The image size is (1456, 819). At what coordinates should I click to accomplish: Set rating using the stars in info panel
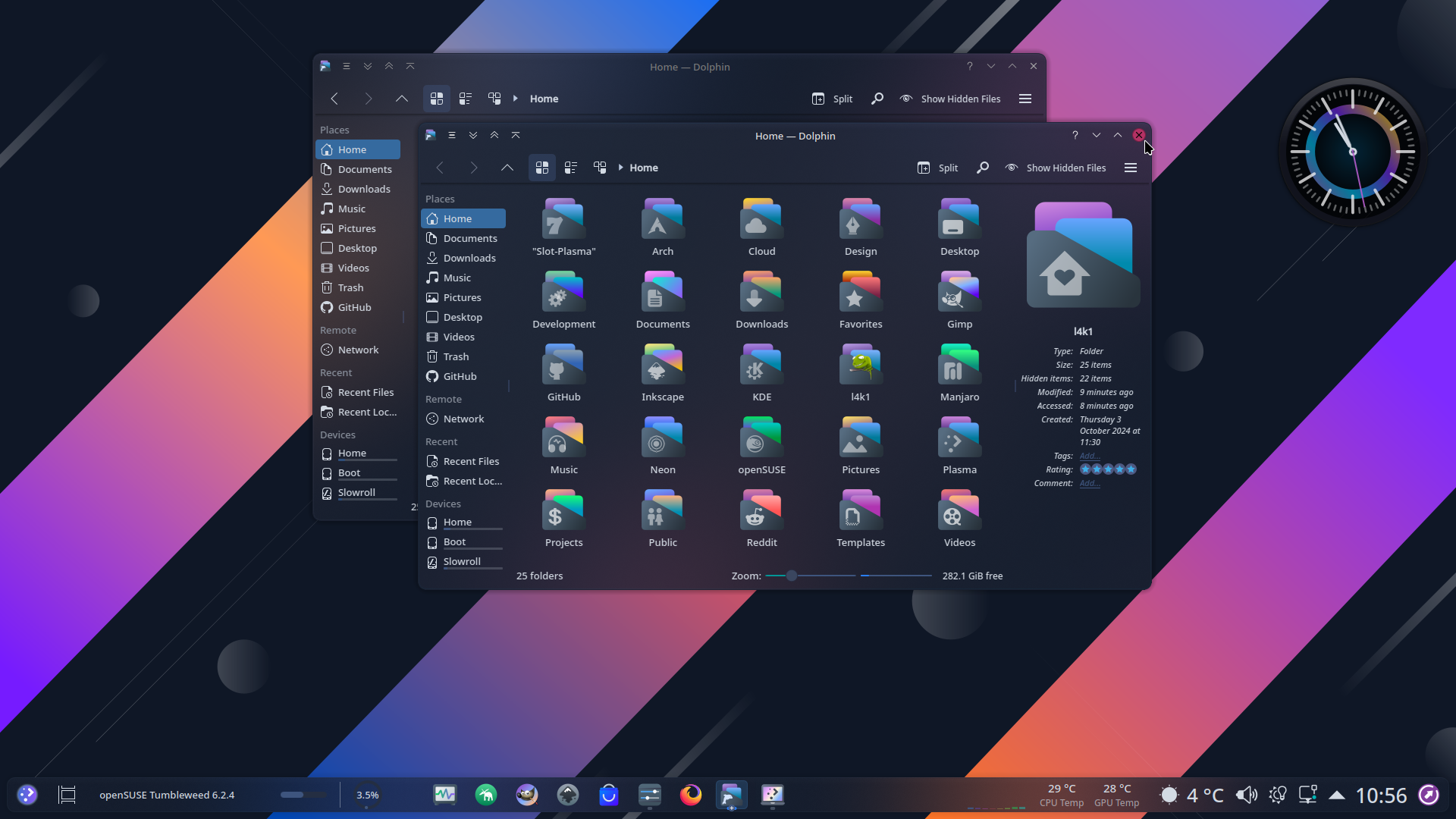[1108, 469]
